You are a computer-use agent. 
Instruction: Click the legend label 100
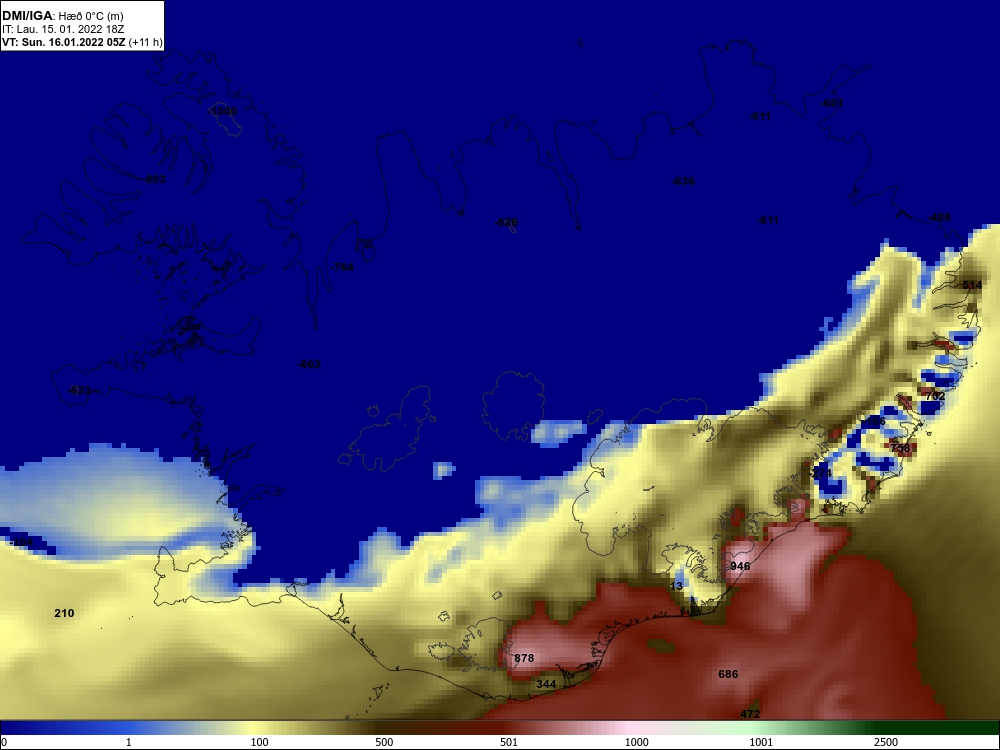(259, 742)
